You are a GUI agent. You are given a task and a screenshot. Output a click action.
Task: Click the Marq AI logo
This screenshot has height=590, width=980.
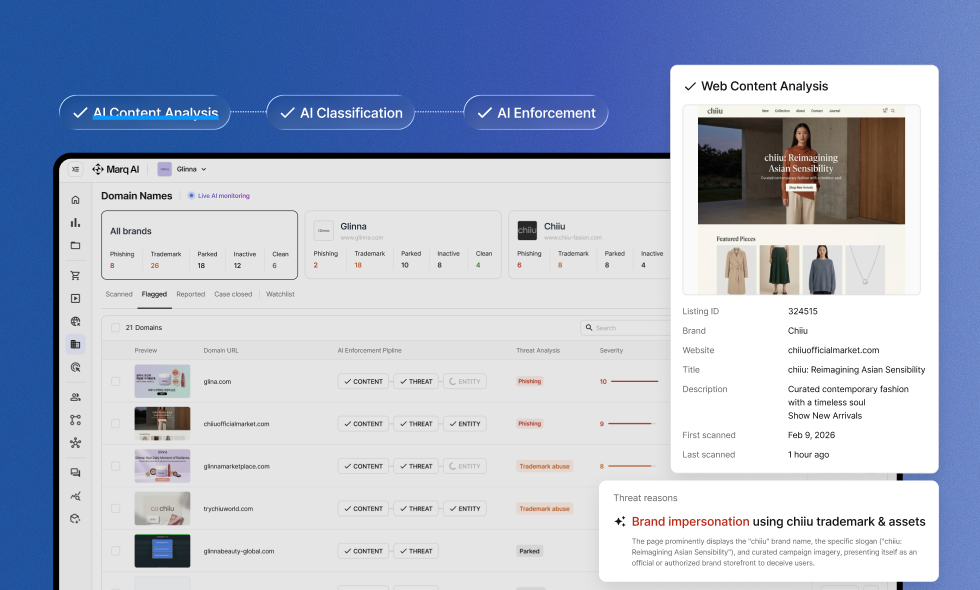tap(116, 169)
